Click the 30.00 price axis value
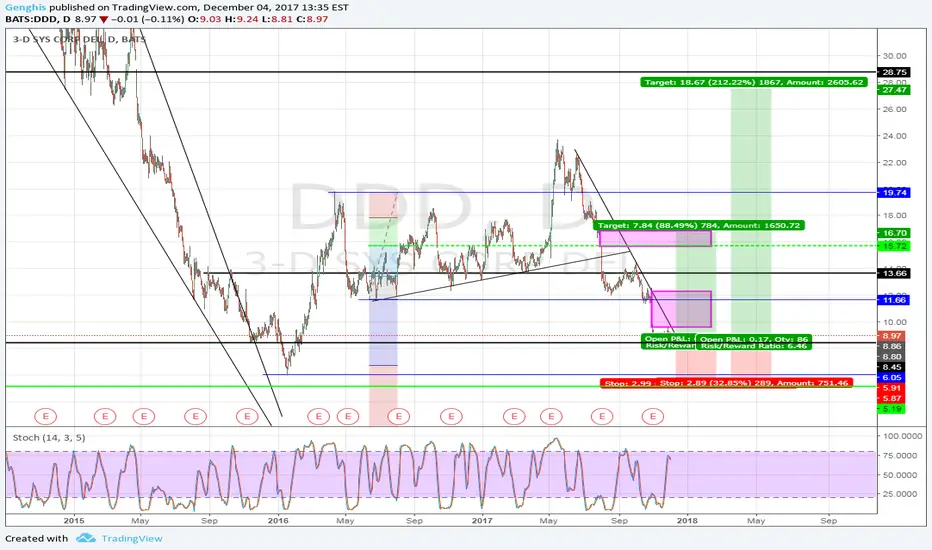Screen dimensions: 932x550 click(894, 56)
